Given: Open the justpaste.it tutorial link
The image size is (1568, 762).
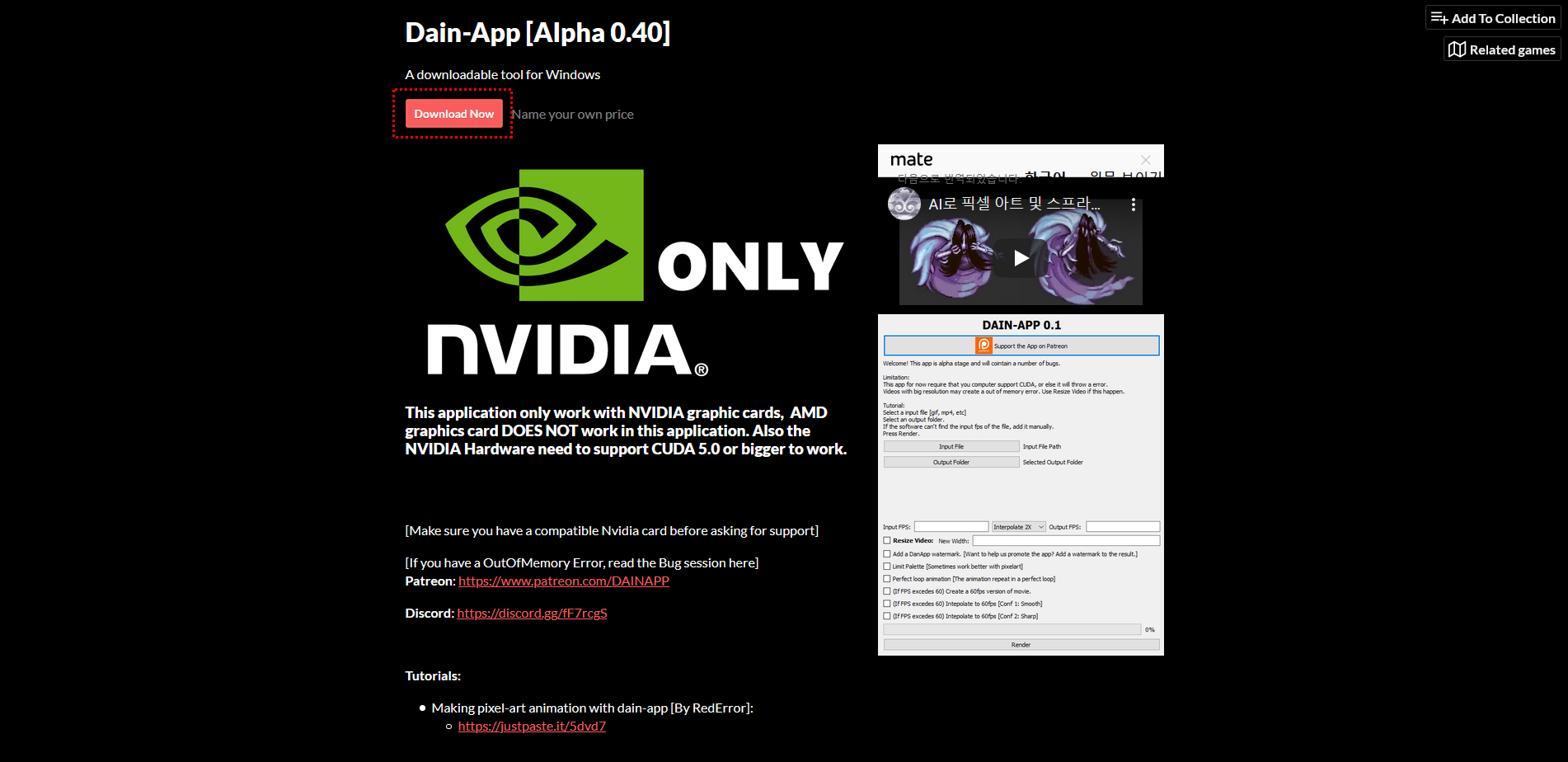Looking at the screenshot, I should coord(532,727).
